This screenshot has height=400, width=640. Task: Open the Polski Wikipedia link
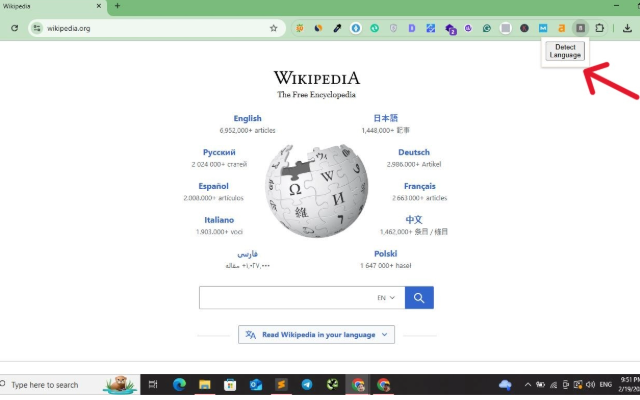click(x=385, y=254)
